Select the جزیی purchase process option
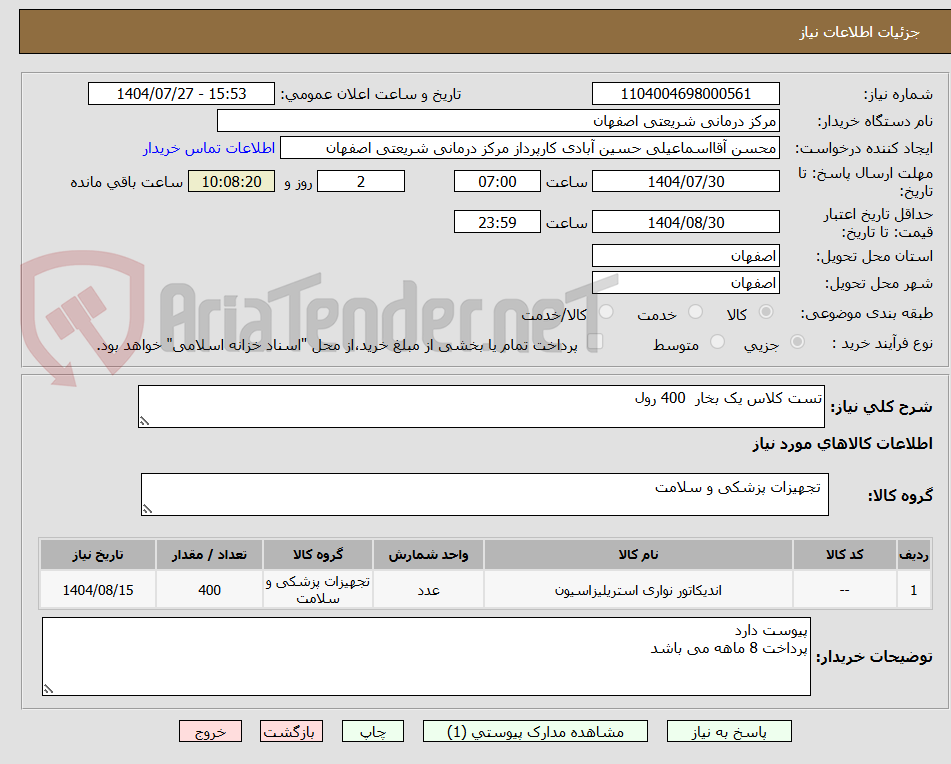 [x=798, y=341]
